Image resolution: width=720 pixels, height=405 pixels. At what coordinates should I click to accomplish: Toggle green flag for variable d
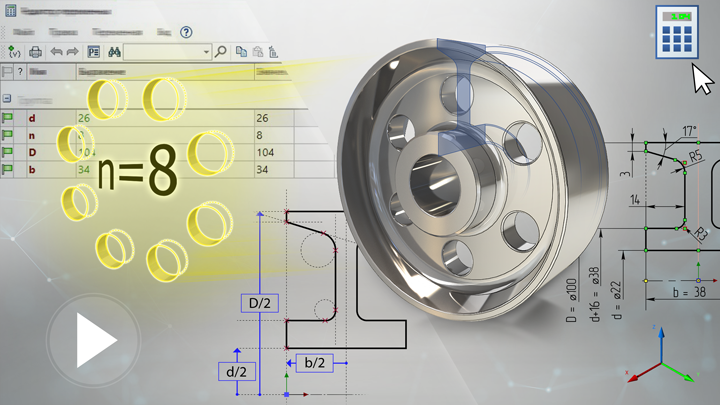coord(8,118)
